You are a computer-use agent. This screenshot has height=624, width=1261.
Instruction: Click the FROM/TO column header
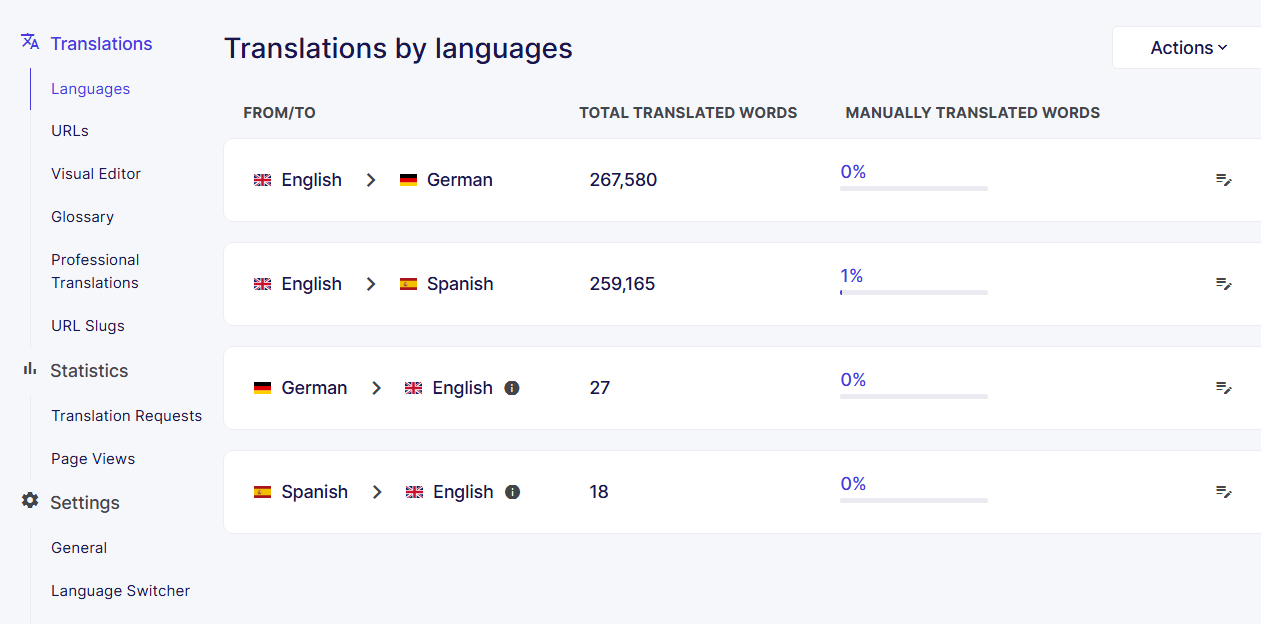279,113
